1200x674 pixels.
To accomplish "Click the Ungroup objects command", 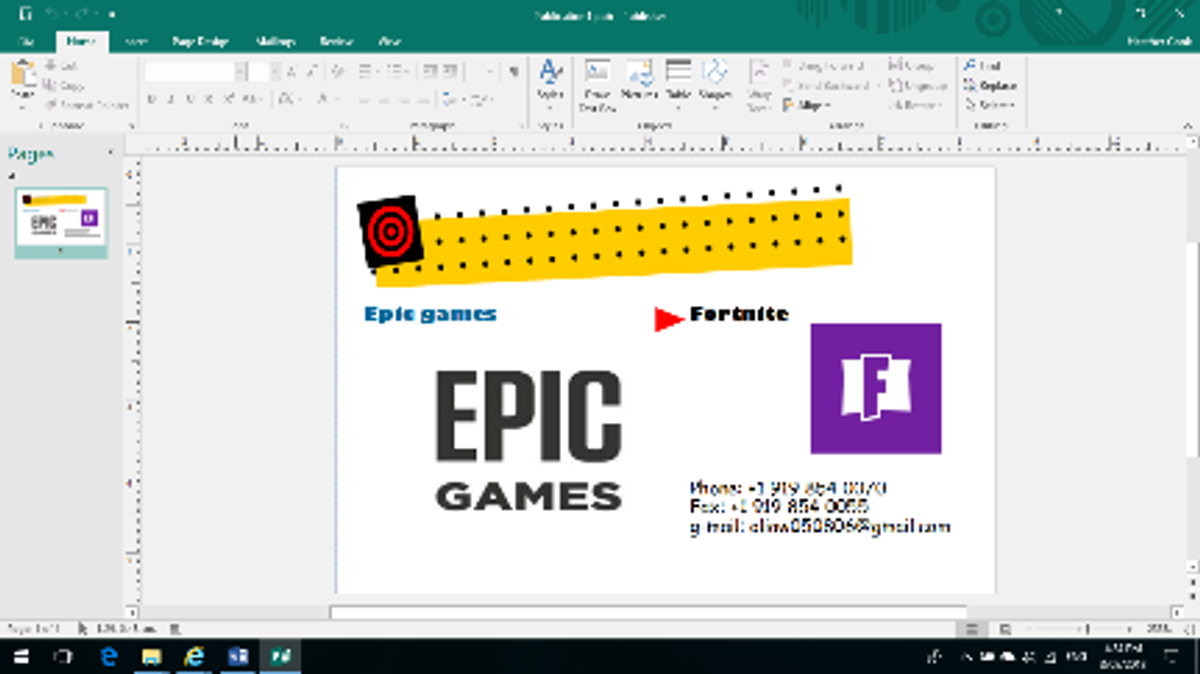I will pyautogui.click(x=917, y=86).
